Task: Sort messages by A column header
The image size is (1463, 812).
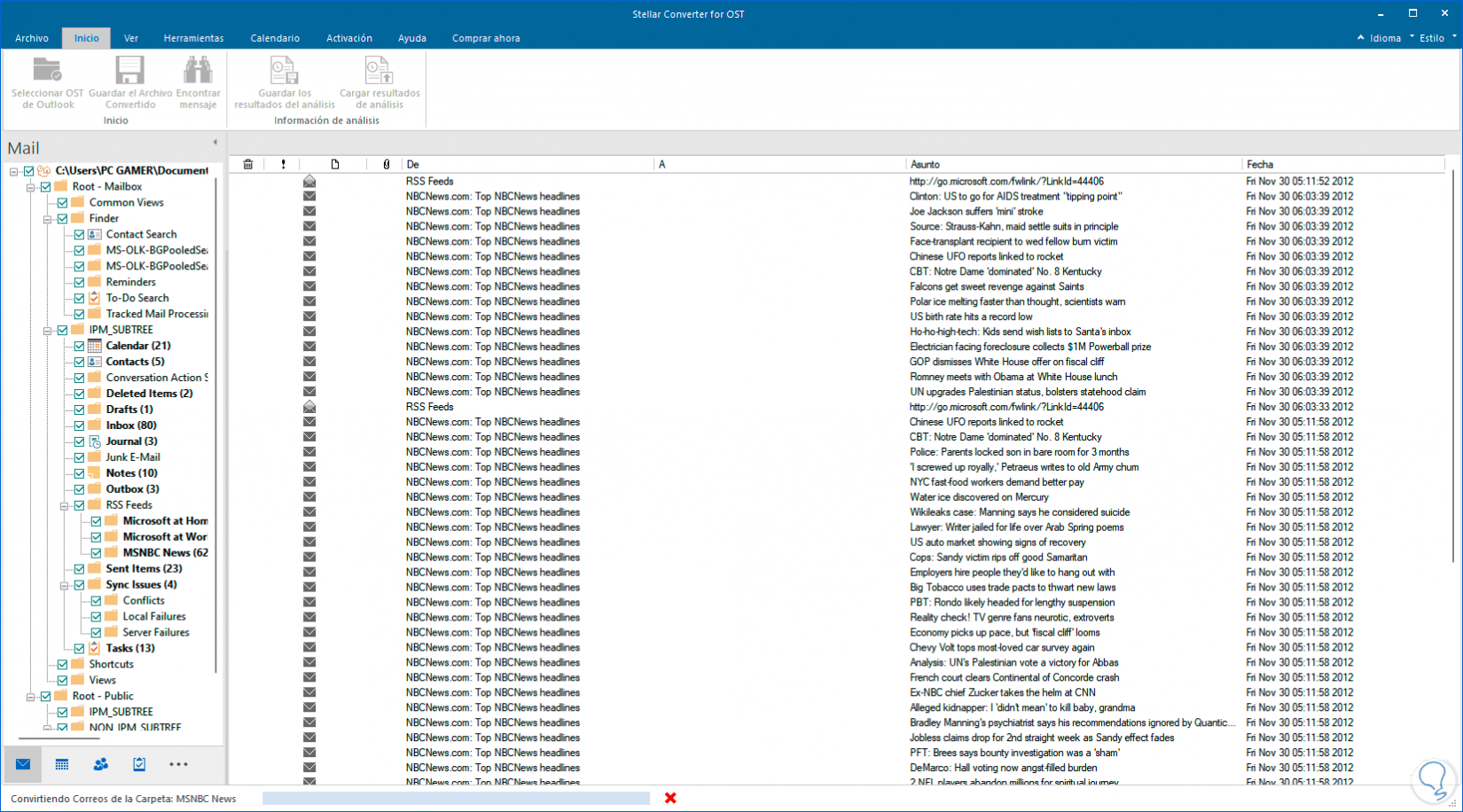Action: point(780,164)
